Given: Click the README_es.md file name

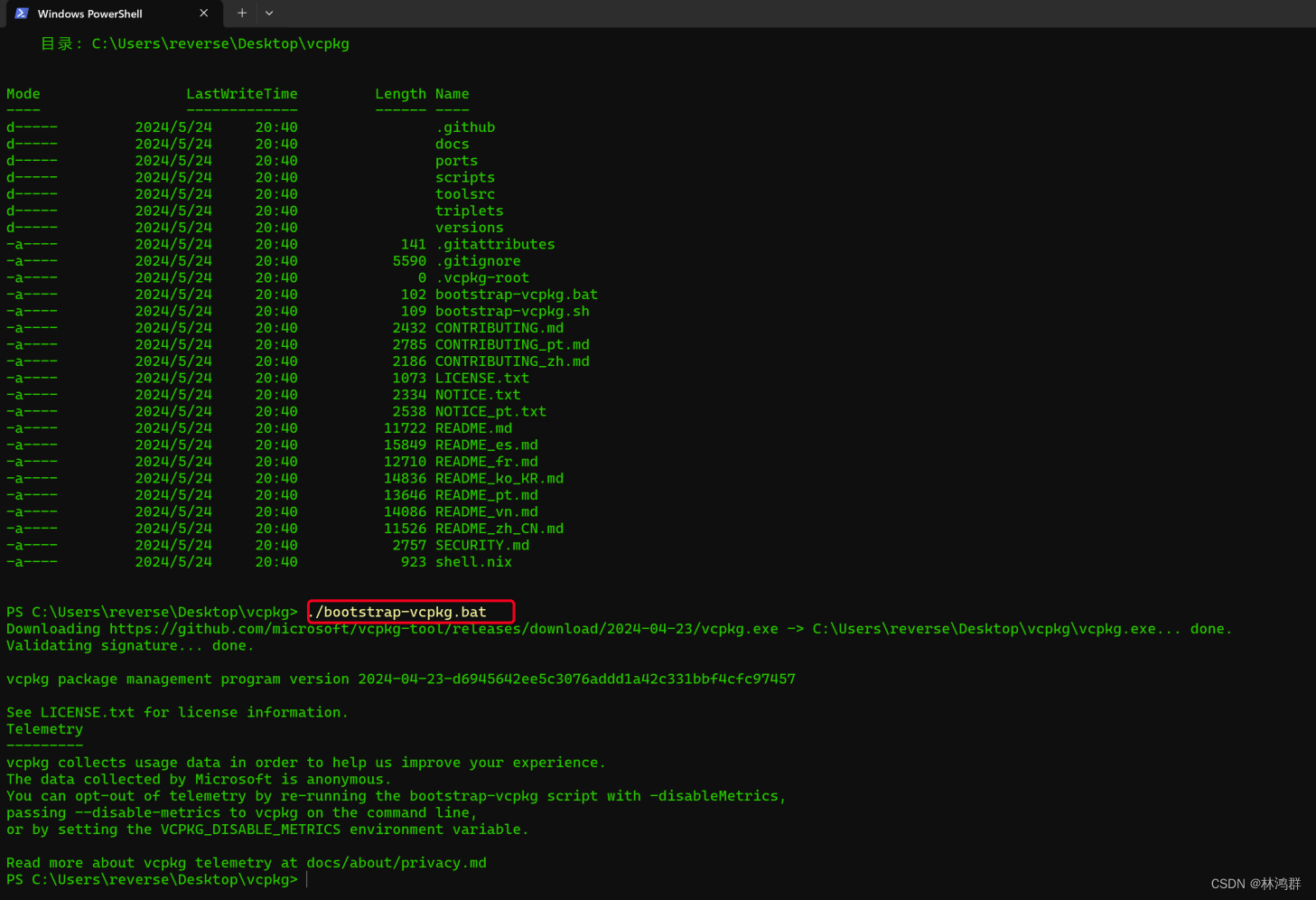Looking at the screenshot, I should [x=487, y=445].
